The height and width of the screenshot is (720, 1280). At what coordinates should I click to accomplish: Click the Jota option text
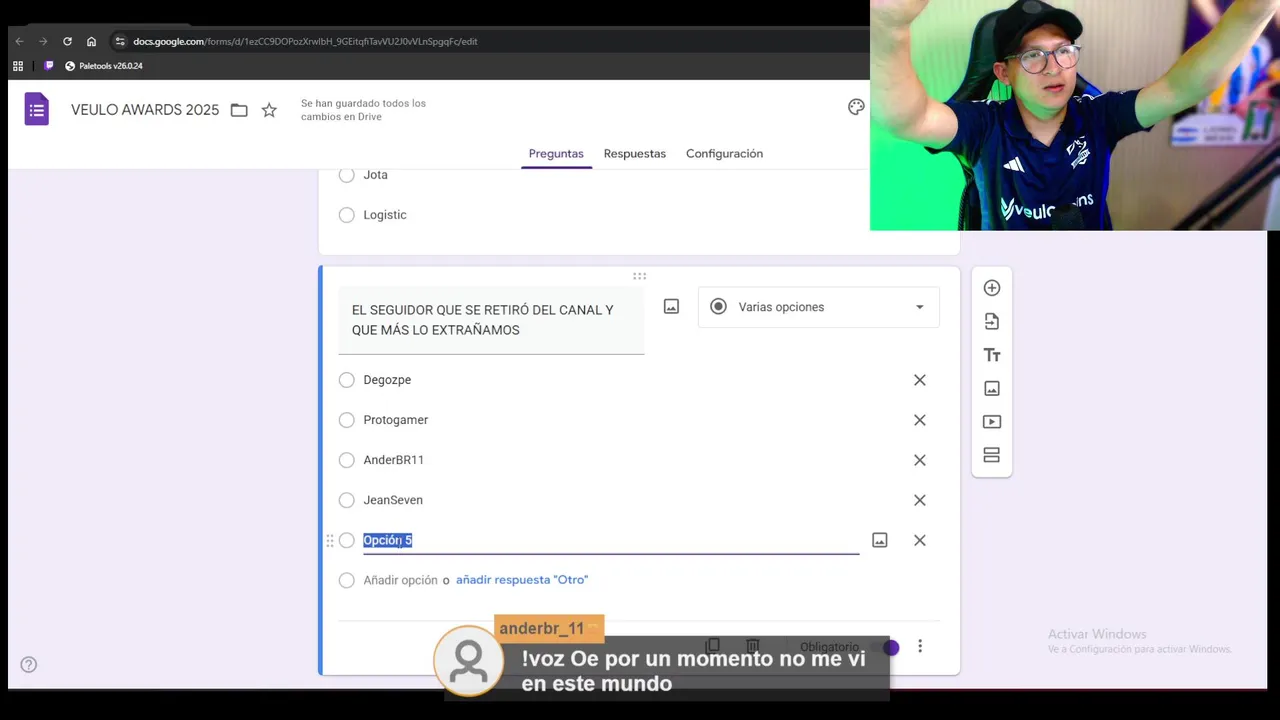376,175
